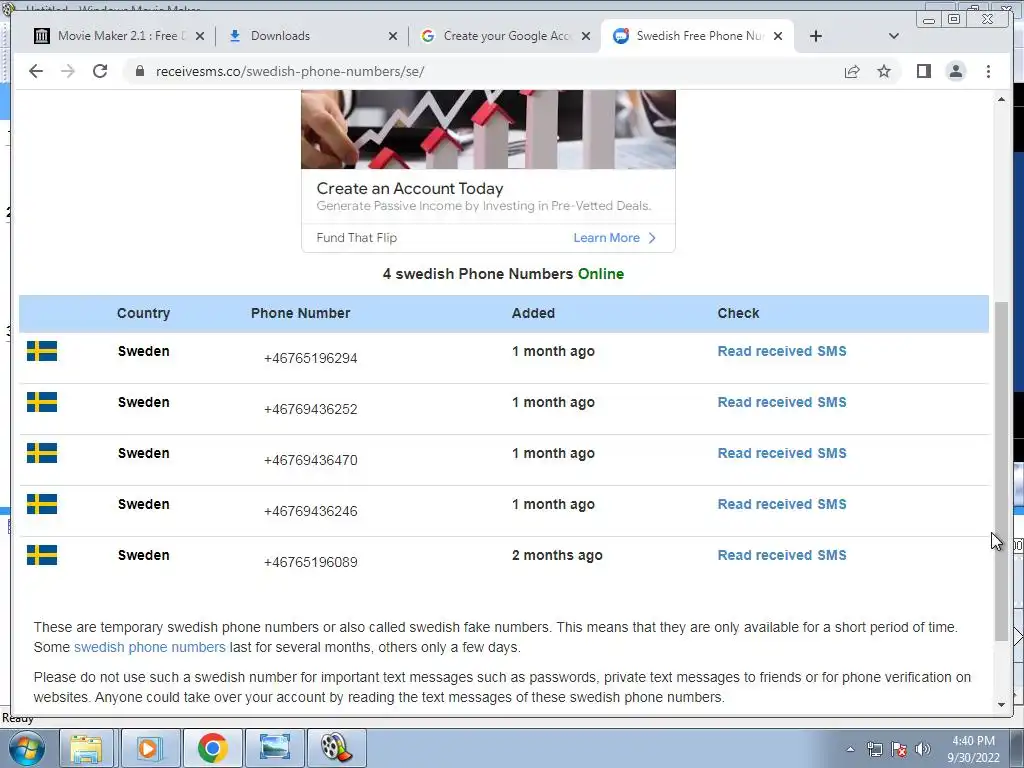
Task: Reload the receivesms page
Action: click(100, 71)
